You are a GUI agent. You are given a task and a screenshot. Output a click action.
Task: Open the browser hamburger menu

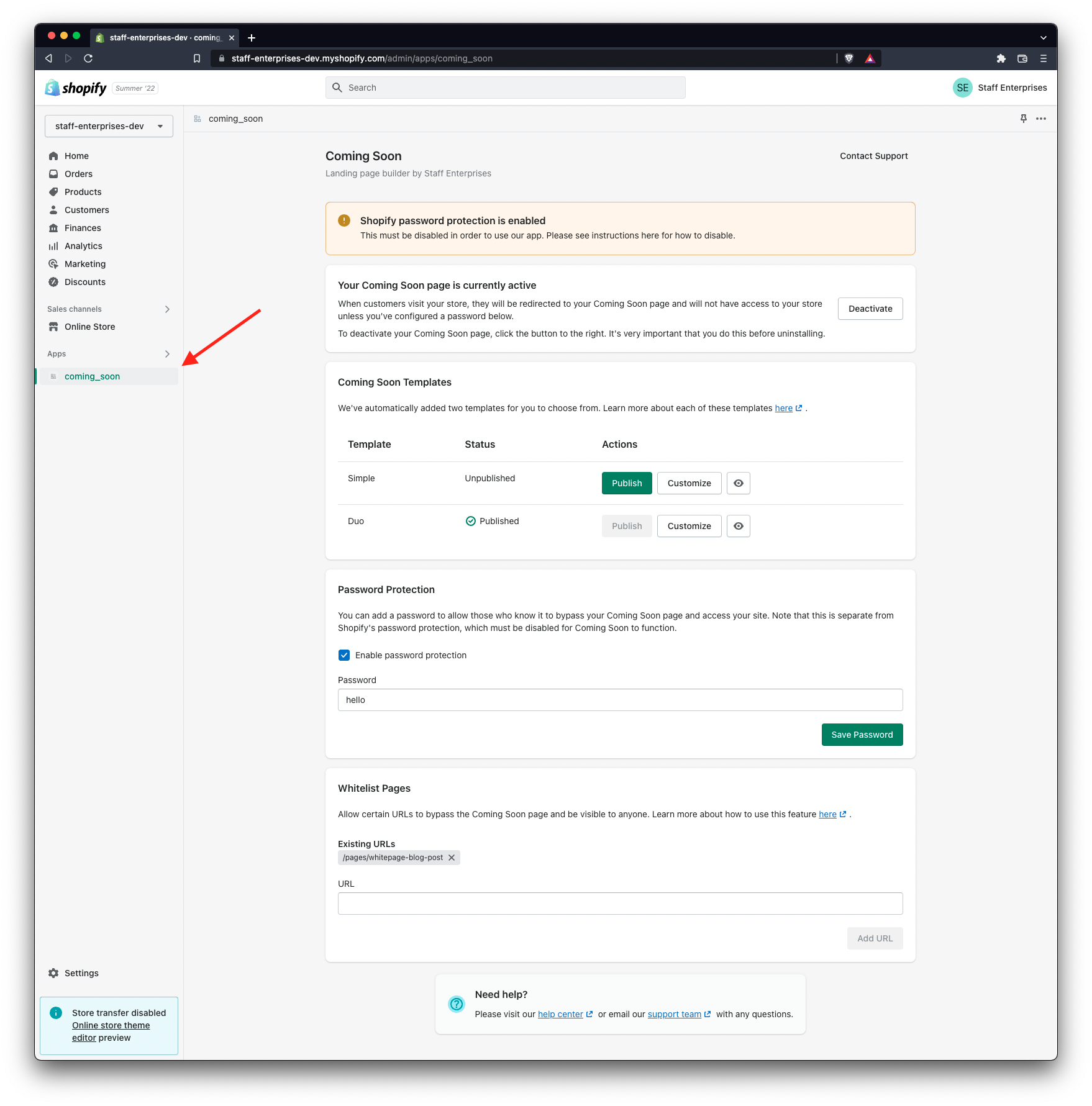click(1044, 58)
